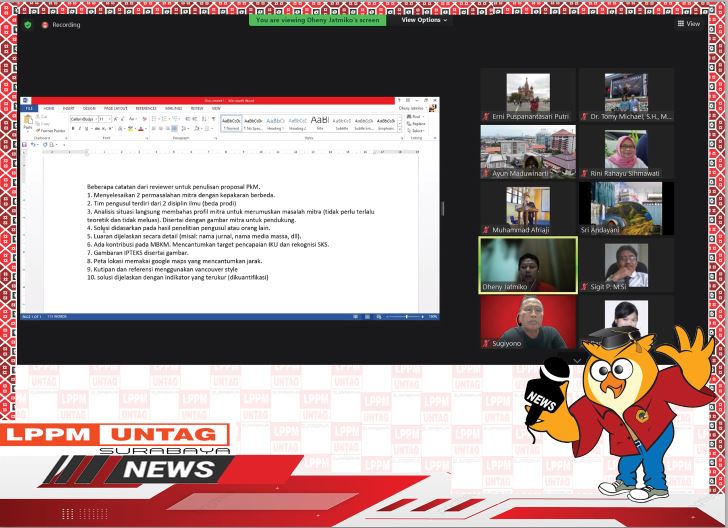The width and height of the screenshot is (728, 528).
Task: Click the Zoom View layout button
Action: click(689, 23)
